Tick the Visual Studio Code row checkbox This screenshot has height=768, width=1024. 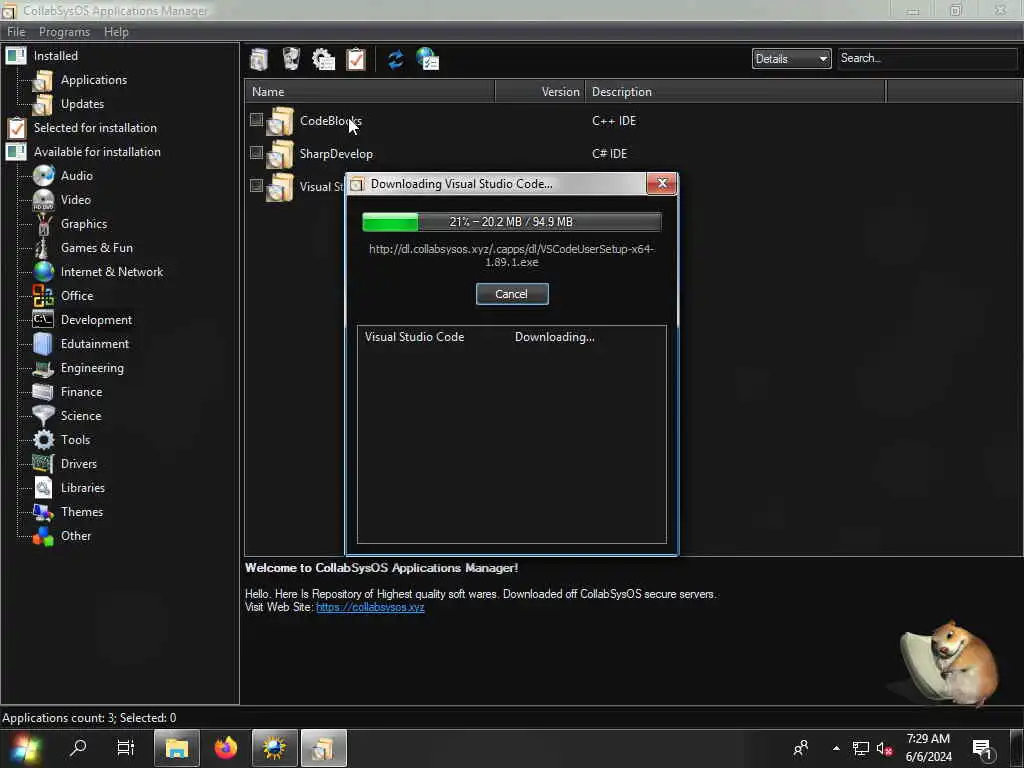click(x=256, y=185)
